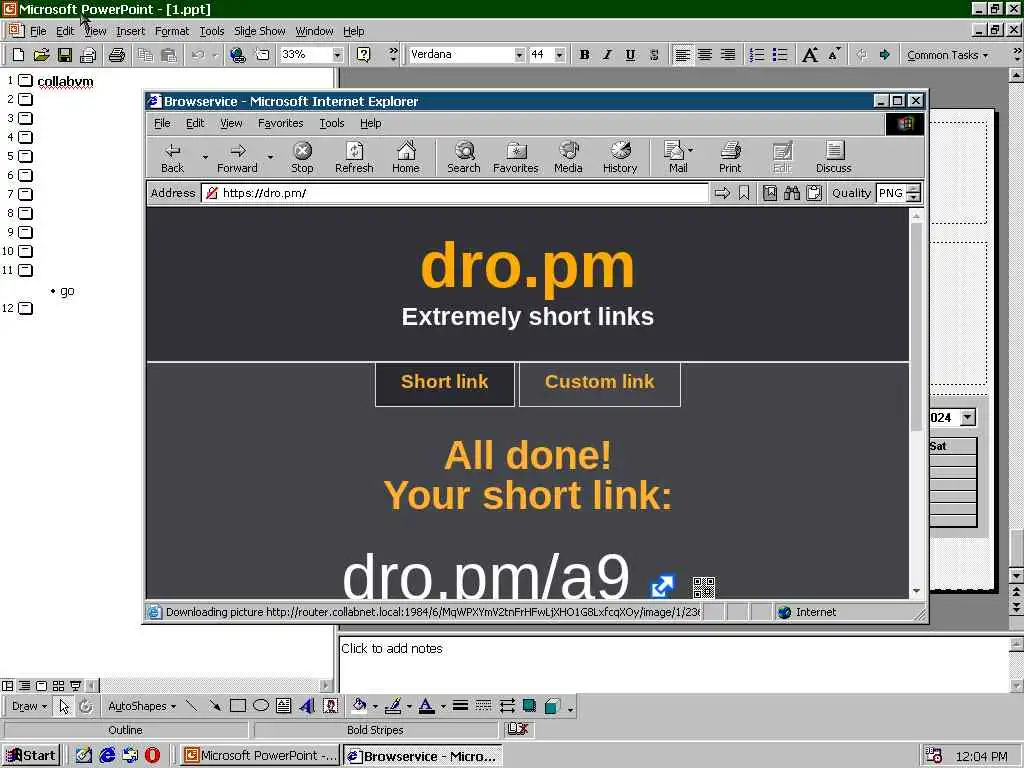Select the Short link tab
The height and width of the screenshot is (768, 1024).
coord(445,384)
